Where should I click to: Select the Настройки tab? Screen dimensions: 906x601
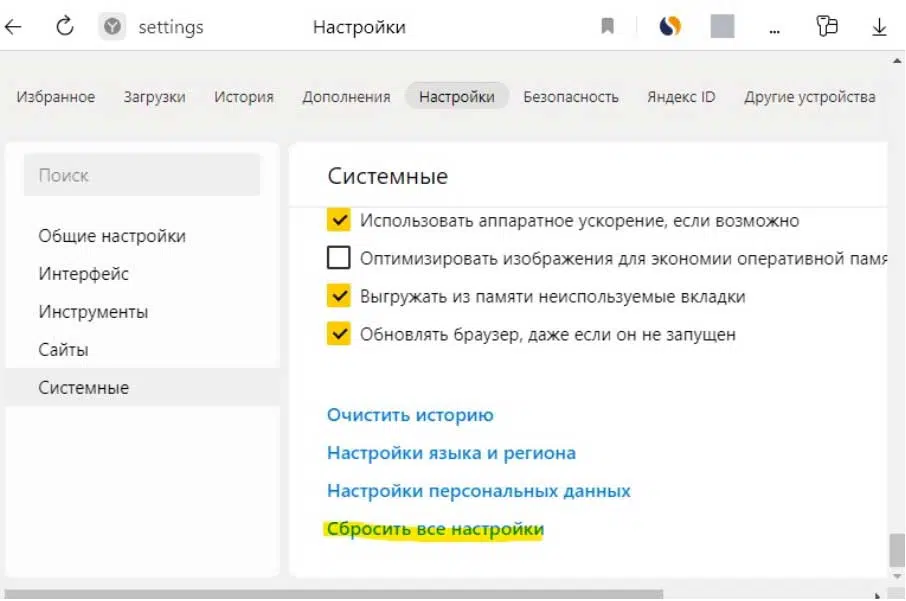pos(456,97)
